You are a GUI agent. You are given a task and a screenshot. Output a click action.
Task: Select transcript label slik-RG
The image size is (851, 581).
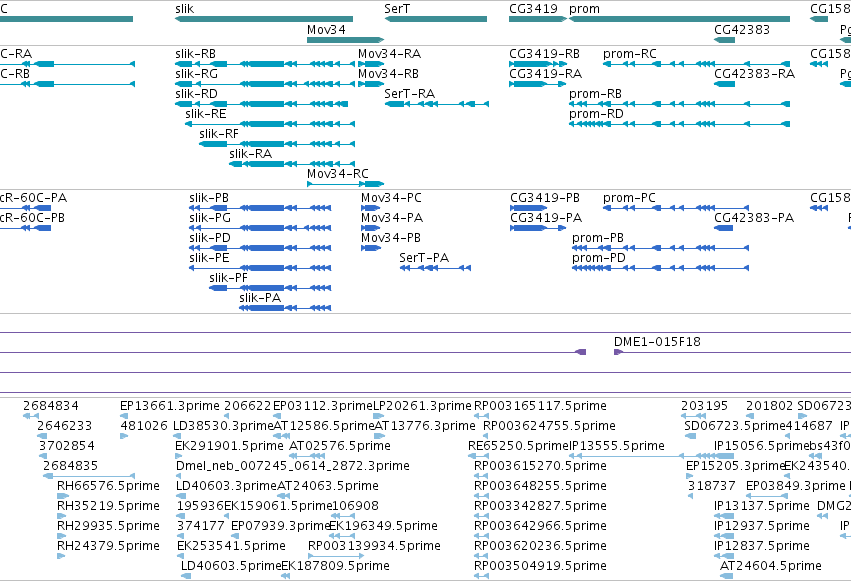pos(196,73)
